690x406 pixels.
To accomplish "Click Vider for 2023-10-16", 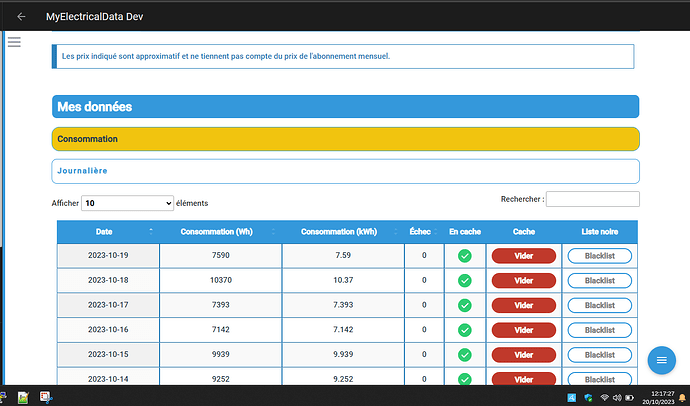I will tap(524, 330).
